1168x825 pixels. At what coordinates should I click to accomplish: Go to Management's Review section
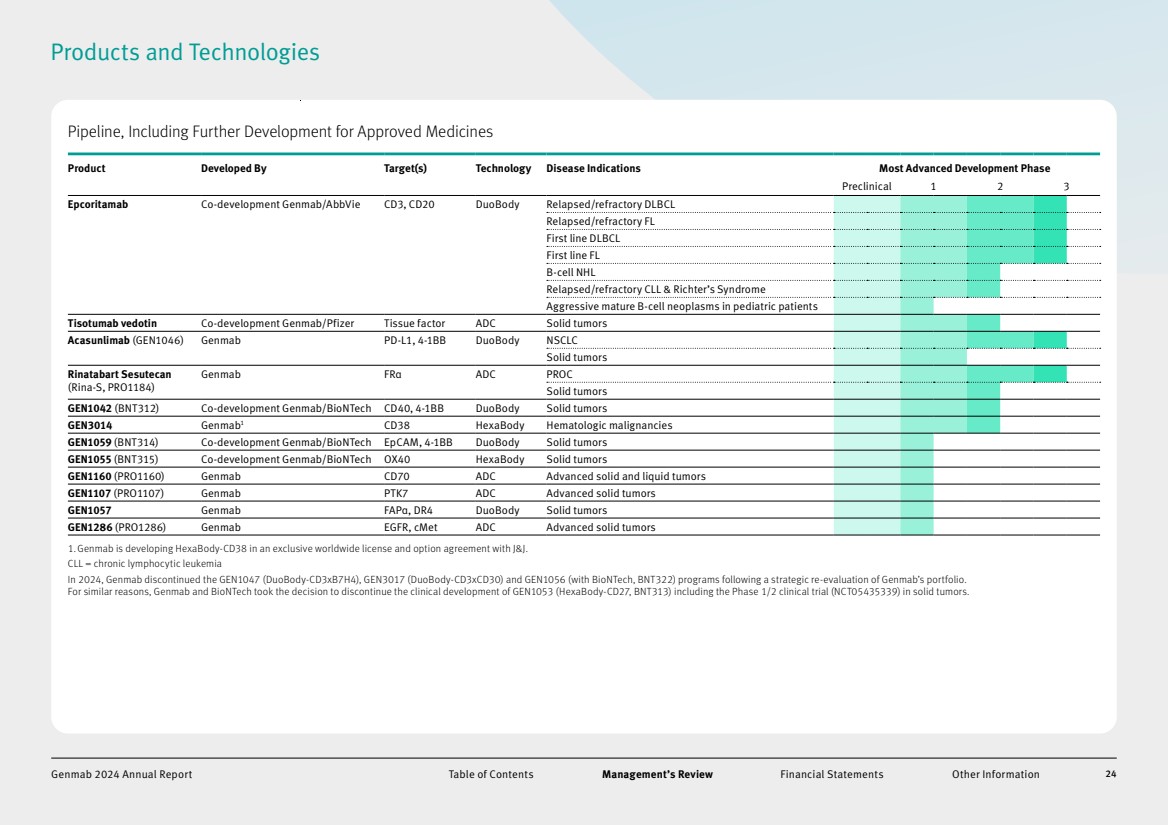[x=657, y=774]
